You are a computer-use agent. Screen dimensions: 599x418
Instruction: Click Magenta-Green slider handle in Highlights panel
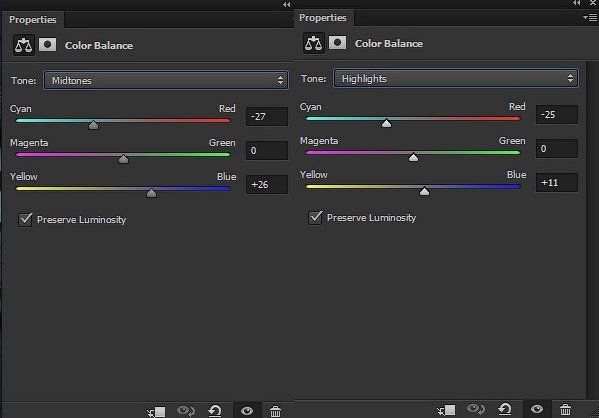point(413,157)
